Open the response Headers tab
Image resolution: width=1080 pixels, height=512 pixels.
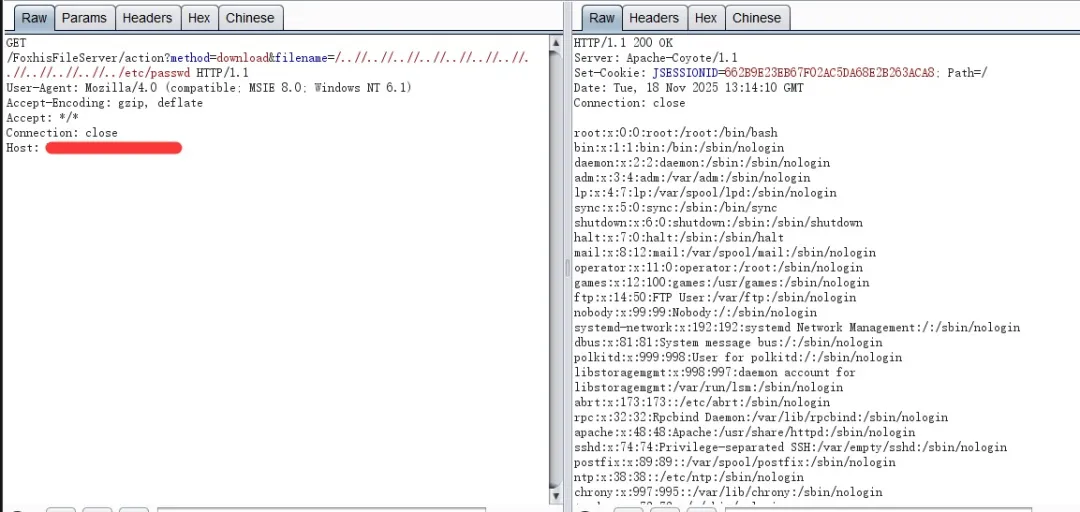654,18
